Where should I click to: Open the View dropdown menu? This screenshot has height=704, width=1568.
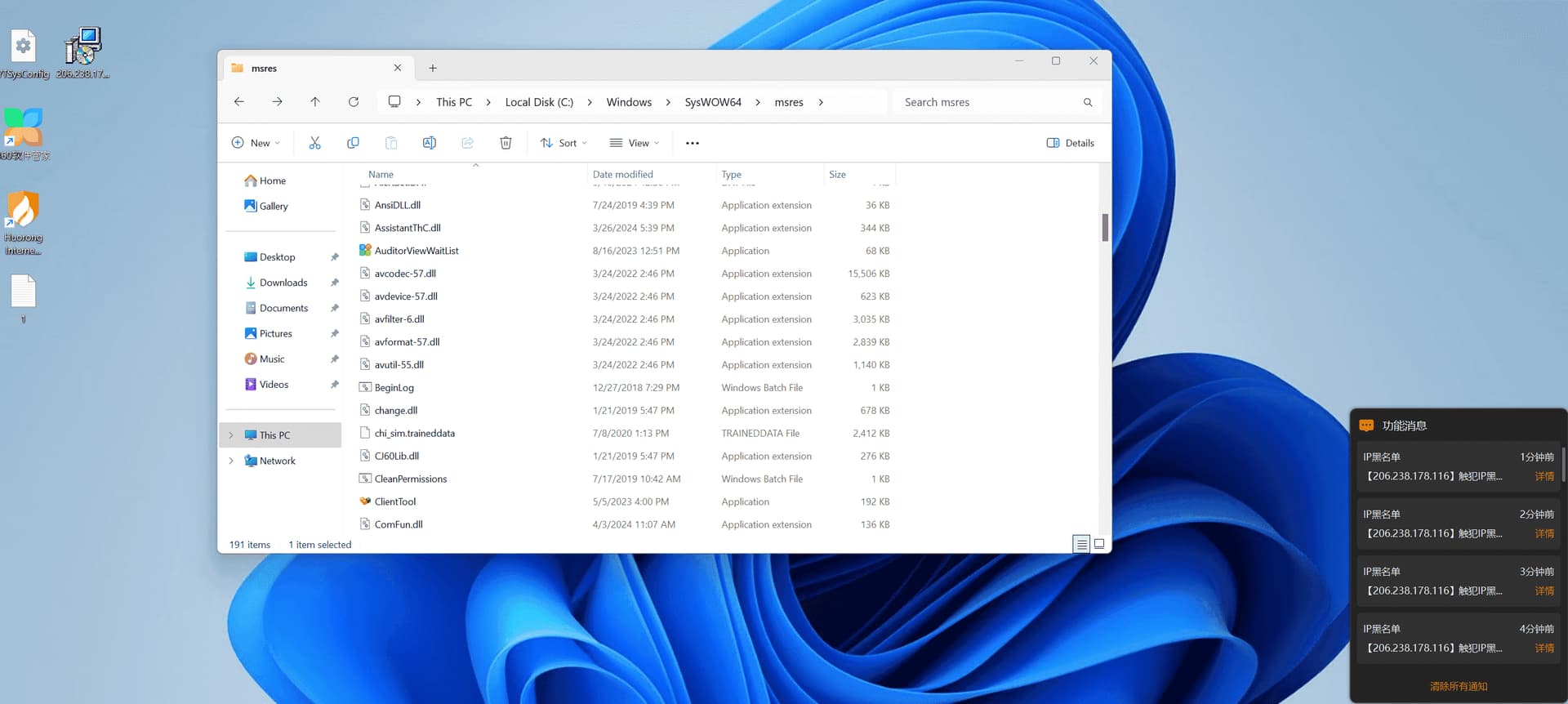click(635, 143)
